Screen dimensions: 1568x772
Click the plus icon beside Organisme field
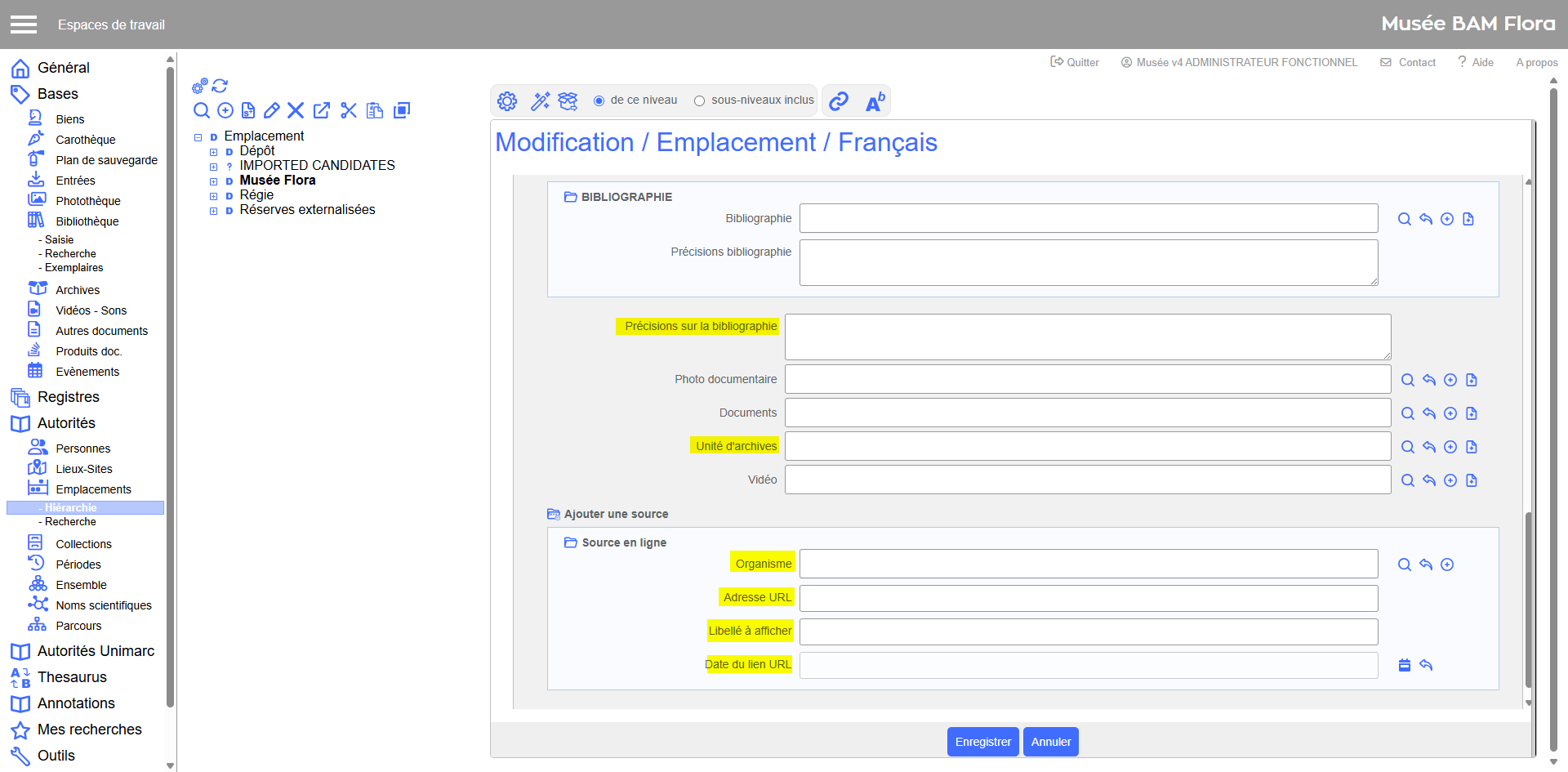tap(1447, 564)
